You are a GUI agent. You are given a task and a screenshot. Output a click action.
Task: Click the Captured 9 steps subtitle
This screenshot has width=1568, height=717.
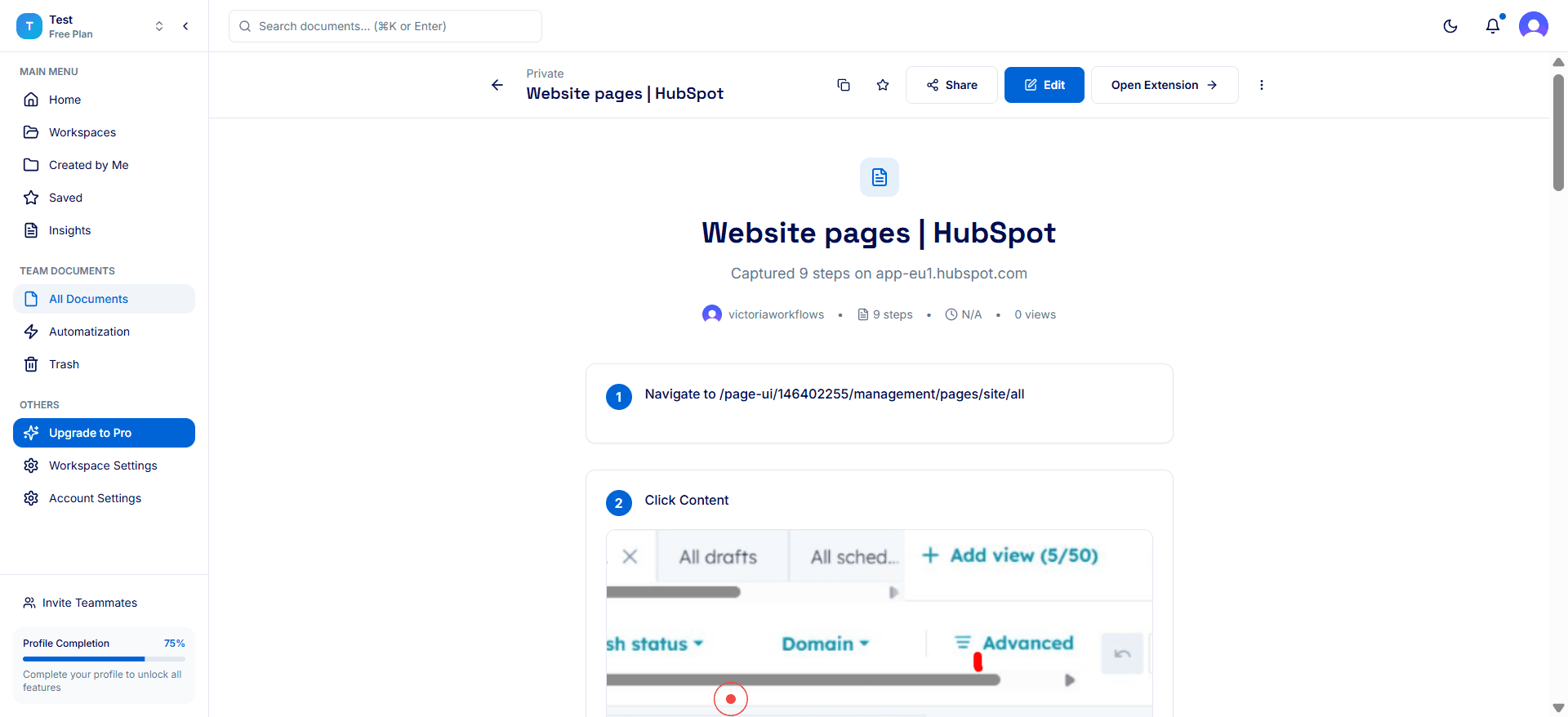click(x=879, y=274)
